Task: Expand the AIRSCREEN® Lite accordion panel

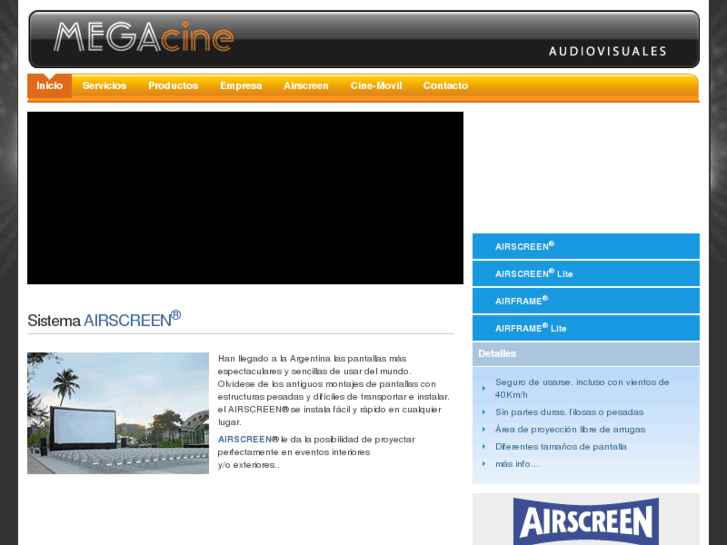Action: click(x=586, y=274)
